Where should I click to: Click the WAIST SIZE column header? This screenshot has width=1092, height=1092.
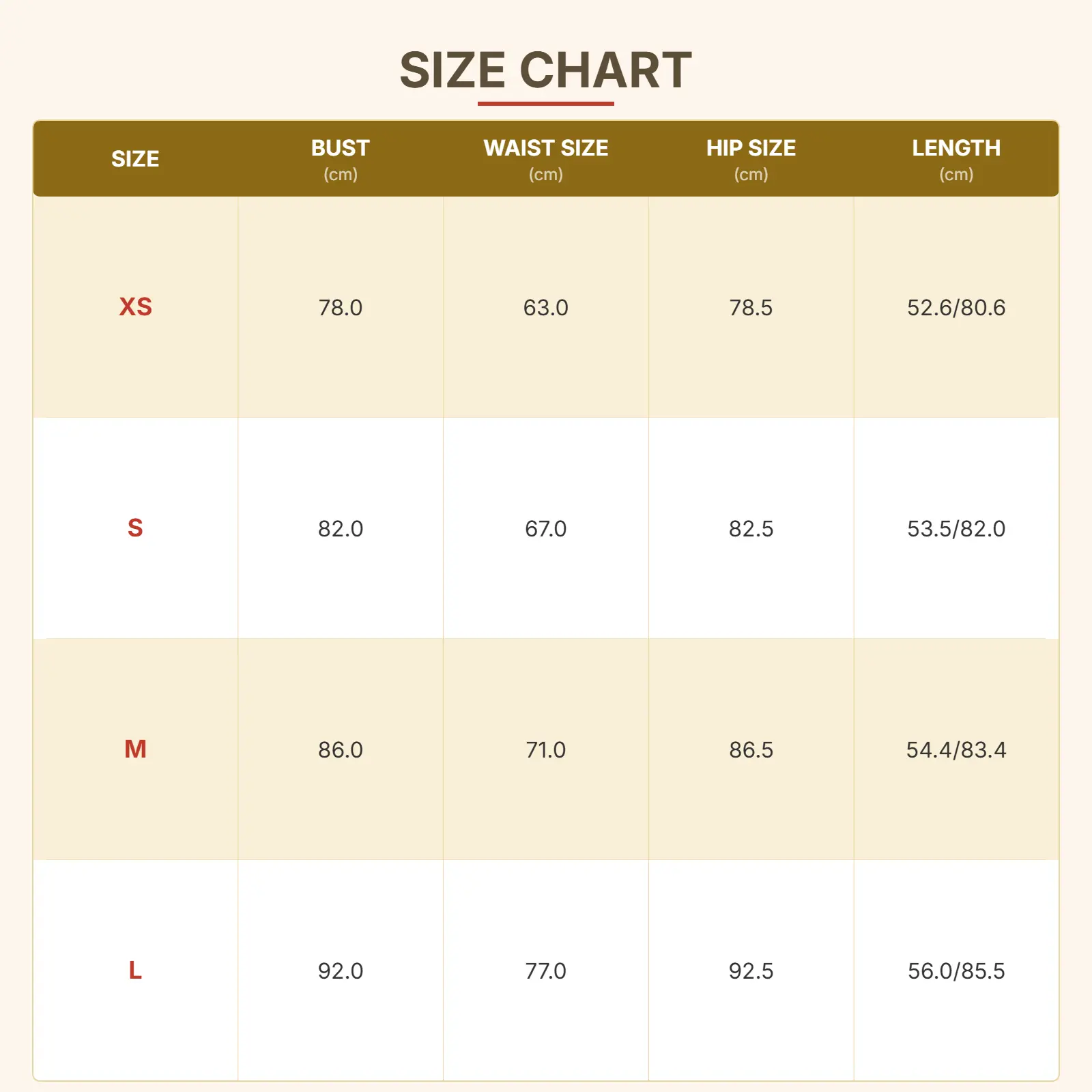pos(546,149)
